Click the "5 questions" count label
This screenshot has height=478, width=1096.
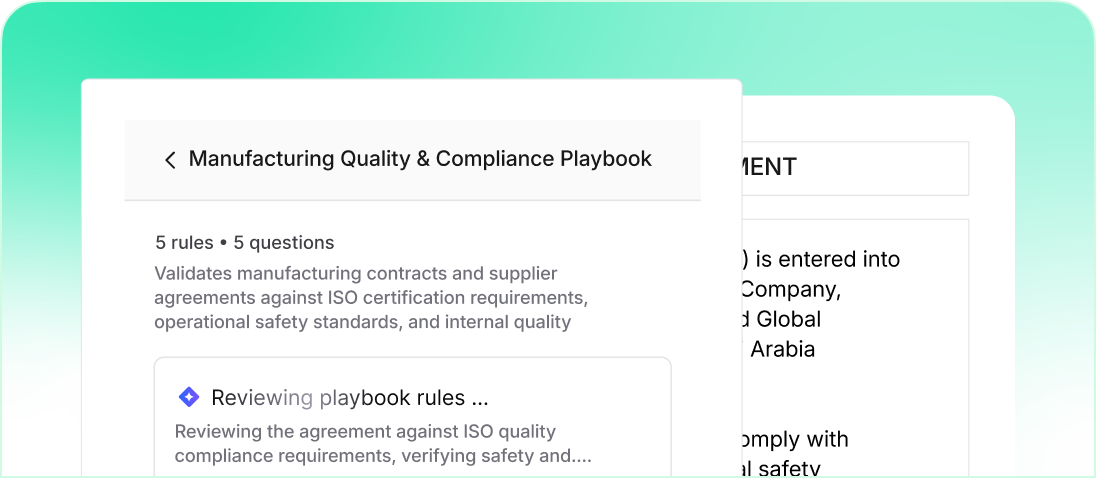[x=284, y=243]
